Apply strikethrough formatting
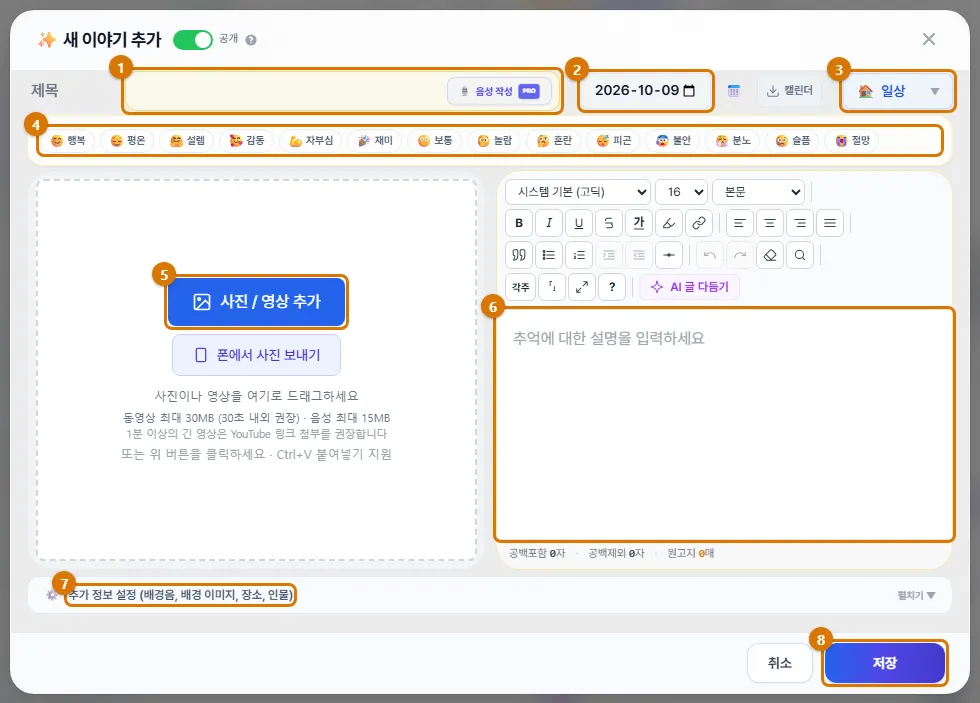This screenshot has width=980, height=703. (x=609, y=223)
